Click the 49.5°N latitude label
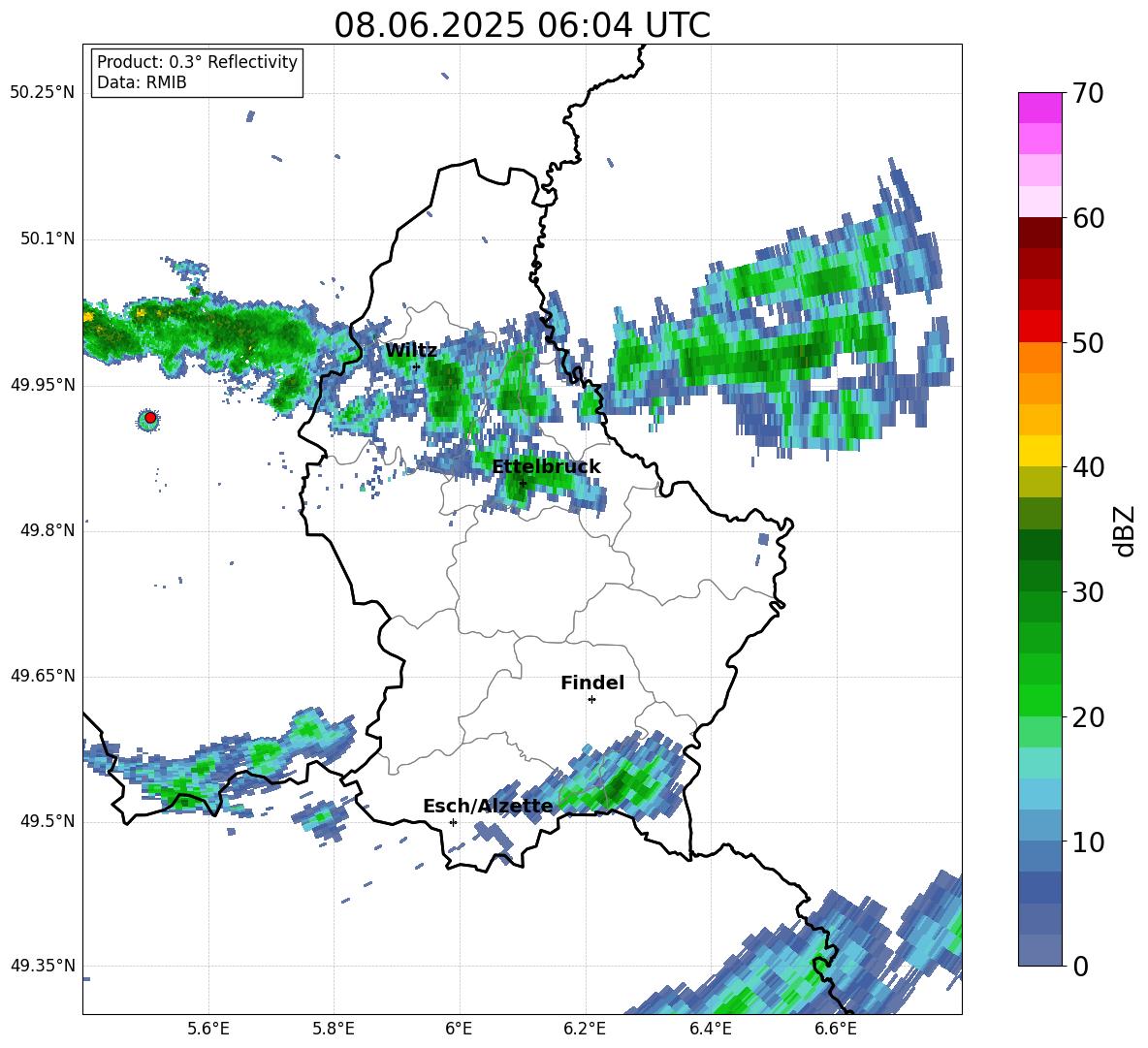 48,821
